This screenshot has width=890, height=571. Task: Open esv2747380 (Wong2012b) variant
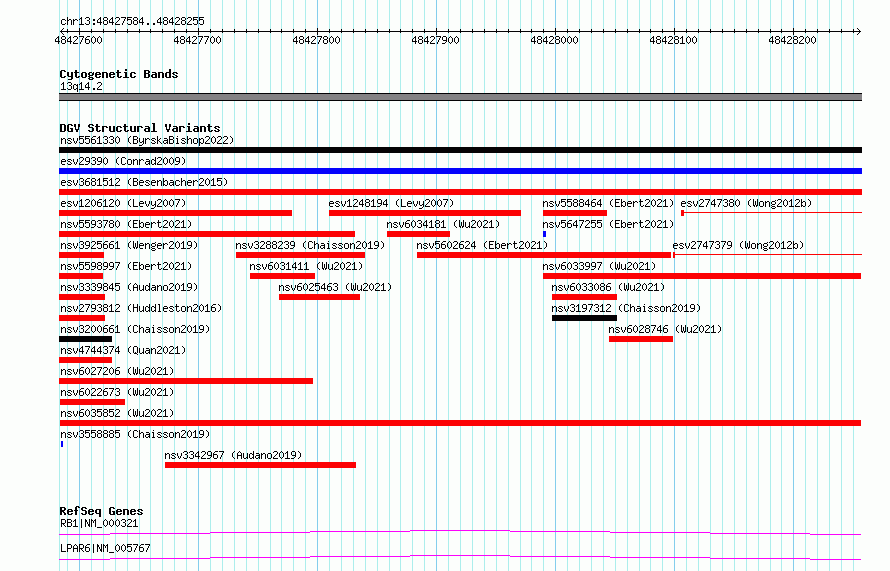[x=746, y=203]
